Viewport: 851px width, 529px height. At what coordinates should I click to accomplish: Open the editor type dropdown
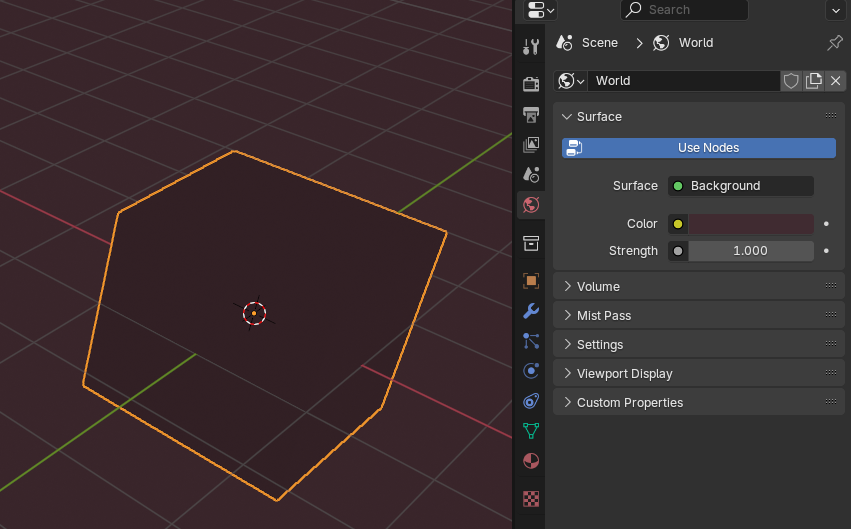tap(540, 10)
